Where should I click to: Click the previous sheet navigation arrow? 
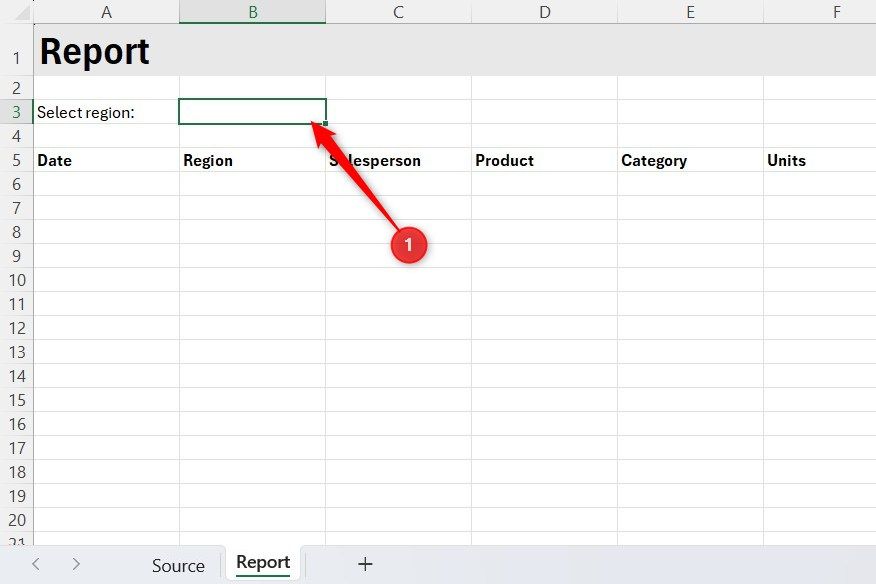(36, 564)
